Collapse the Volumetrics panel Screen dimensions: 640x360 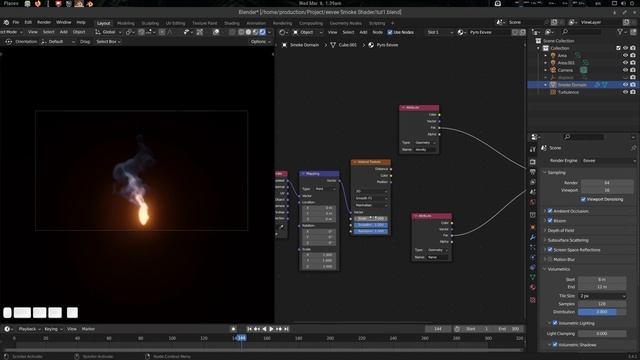tap(544, 269)
